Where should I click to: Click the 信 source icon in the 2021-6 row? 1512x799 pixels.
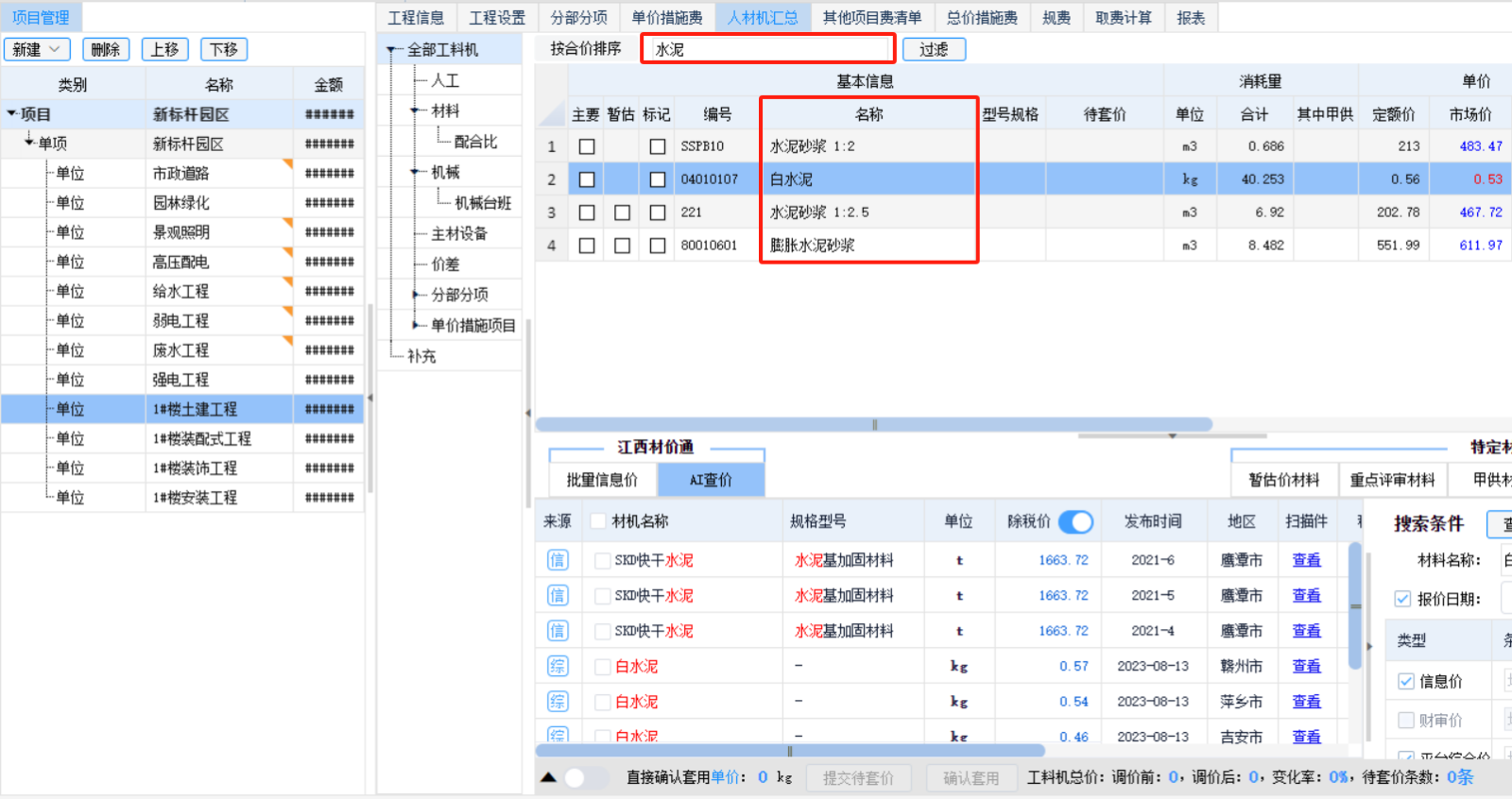tap(558, 560)
